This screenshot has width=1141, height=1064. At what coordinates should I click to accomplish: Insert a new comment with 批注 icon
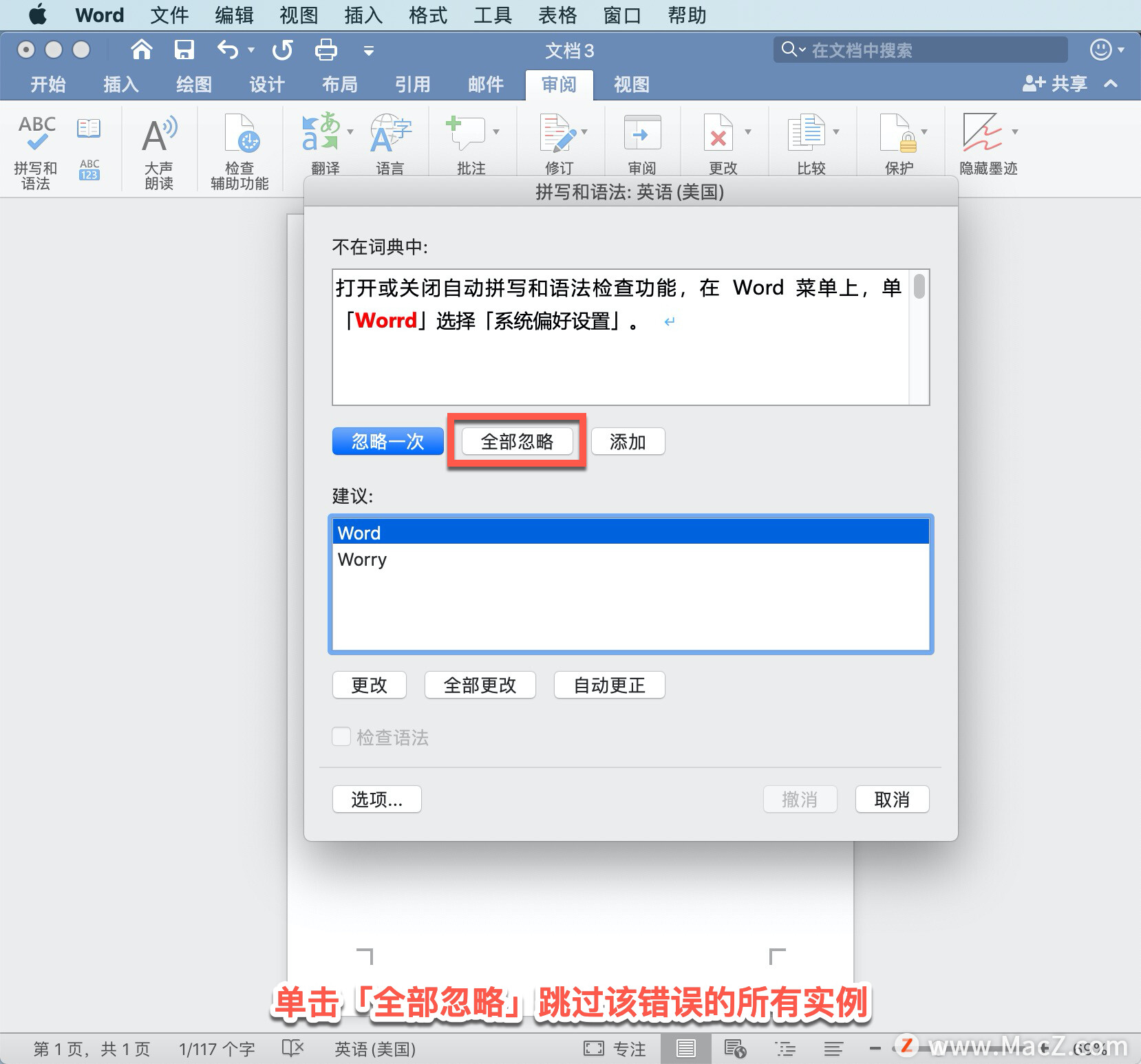(465, 132)
